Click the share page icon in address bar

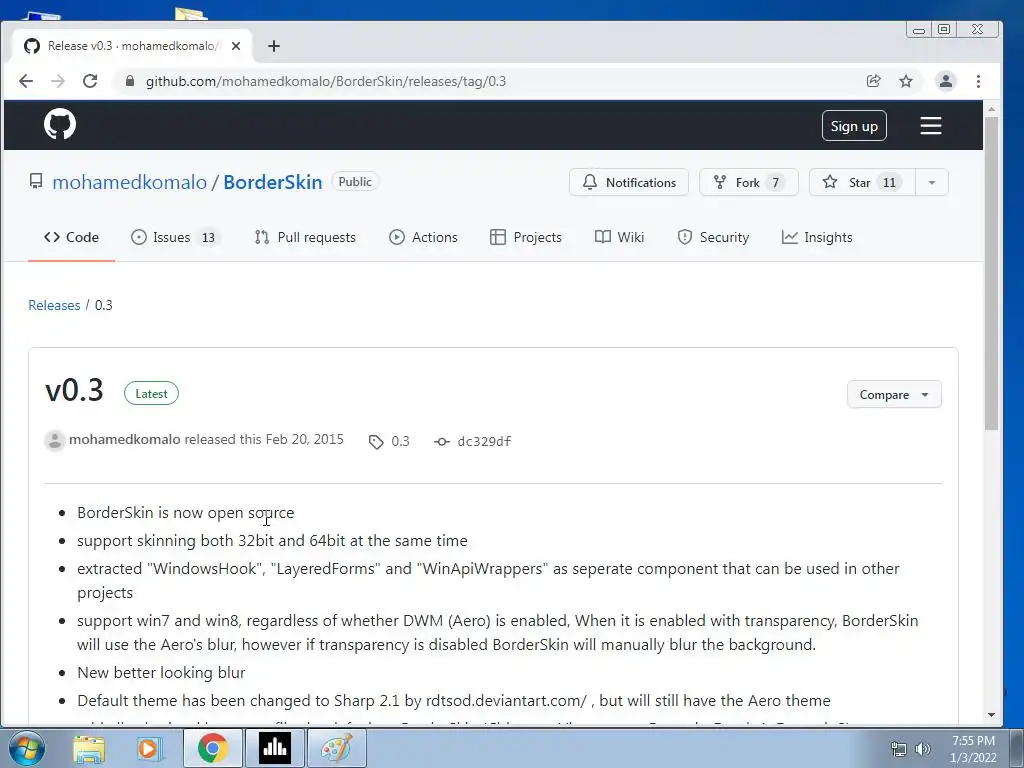click(873, 81)
